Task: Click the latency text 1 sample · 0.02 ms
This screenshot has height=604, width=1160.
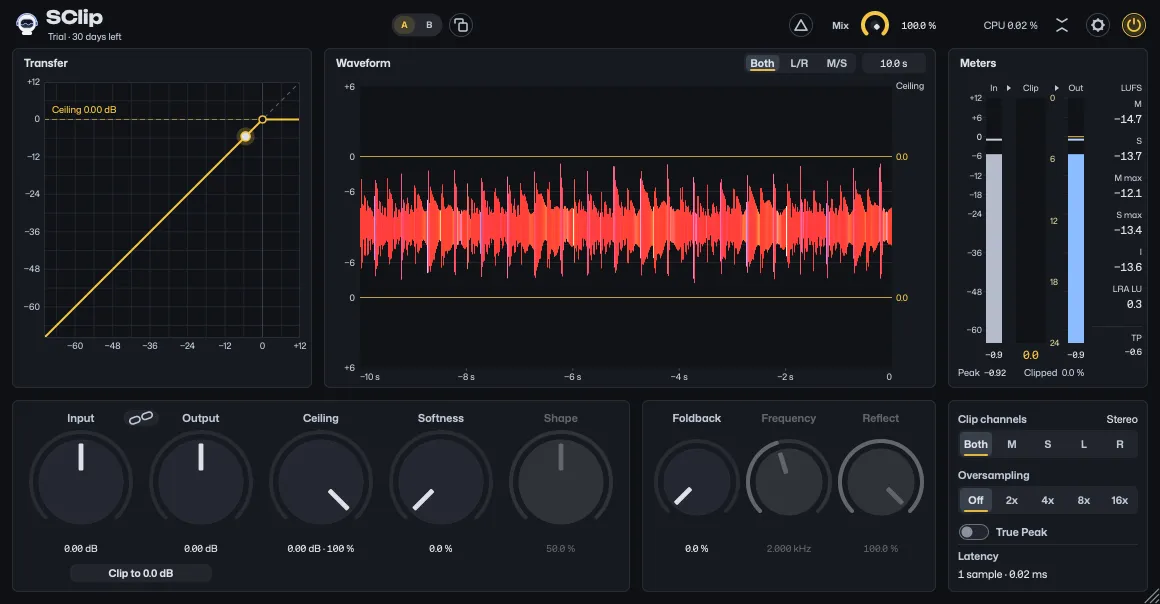Action: coord(1002,574)
